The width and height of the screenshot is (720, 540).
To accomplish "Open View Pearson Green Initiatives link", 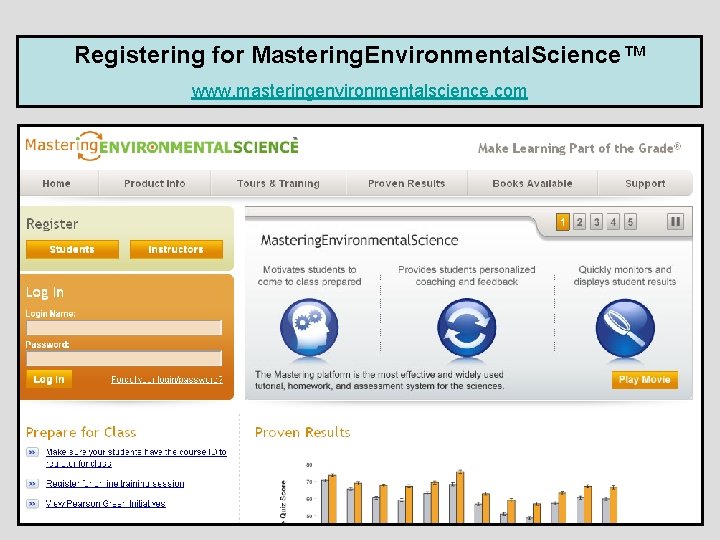I will [106, 504].
